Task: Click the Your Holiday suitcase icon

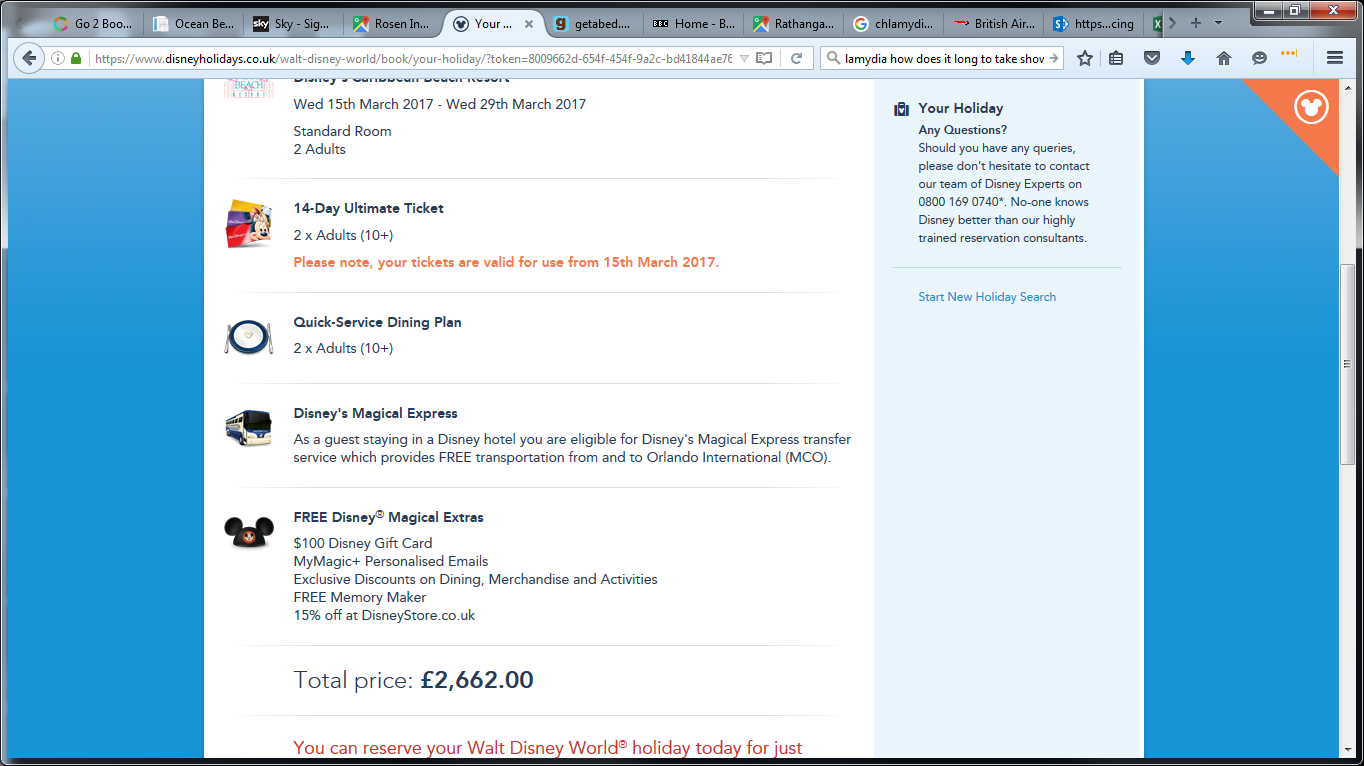Action: 902,109
